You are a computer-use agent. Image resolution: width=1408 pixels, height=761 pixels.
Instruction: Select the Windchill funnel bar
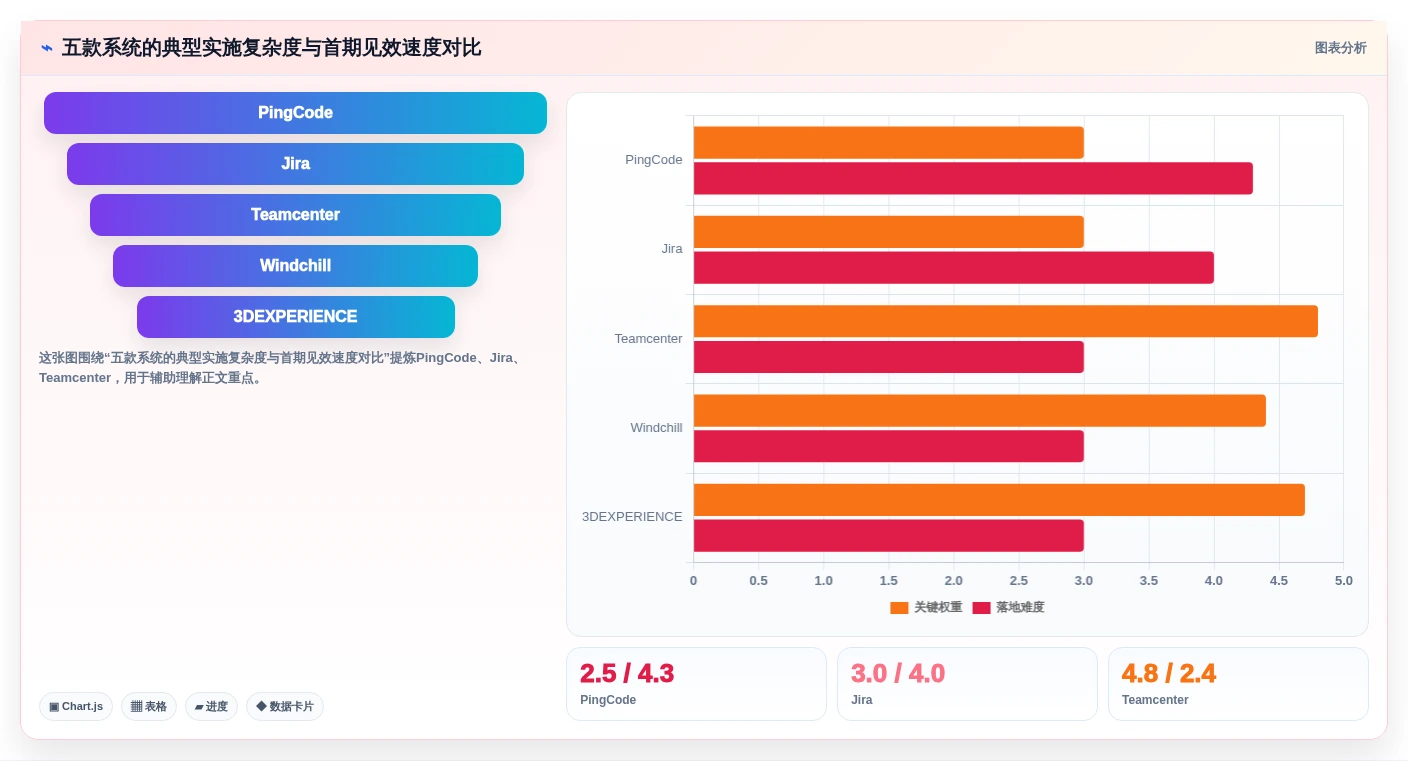pyautogui.click(x=295, y=266)
